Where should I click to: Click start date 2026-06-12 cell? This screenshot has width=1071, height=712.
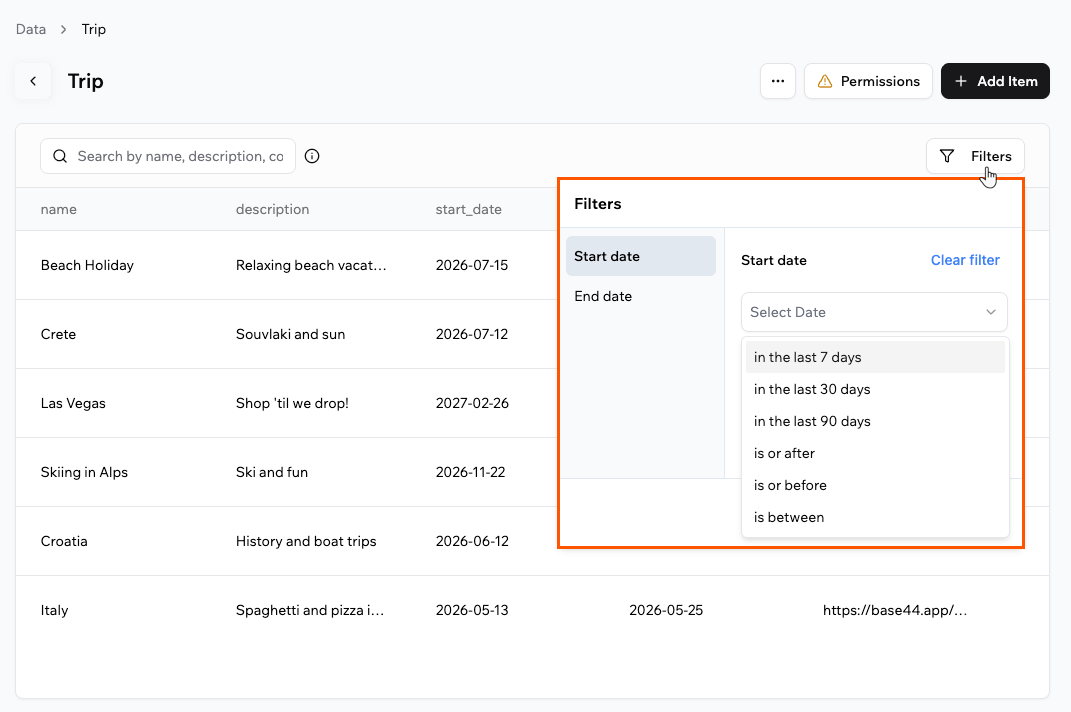472,541
